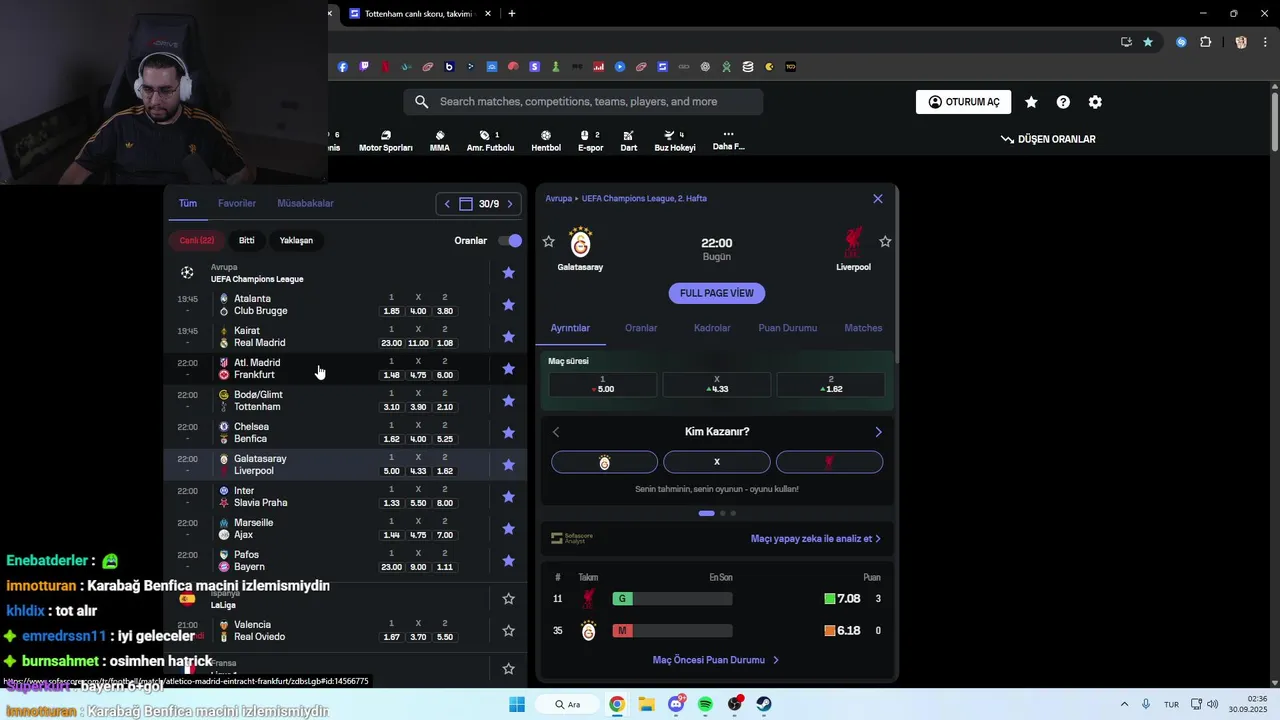Switch to the Tüm tab

coord(188,203)
